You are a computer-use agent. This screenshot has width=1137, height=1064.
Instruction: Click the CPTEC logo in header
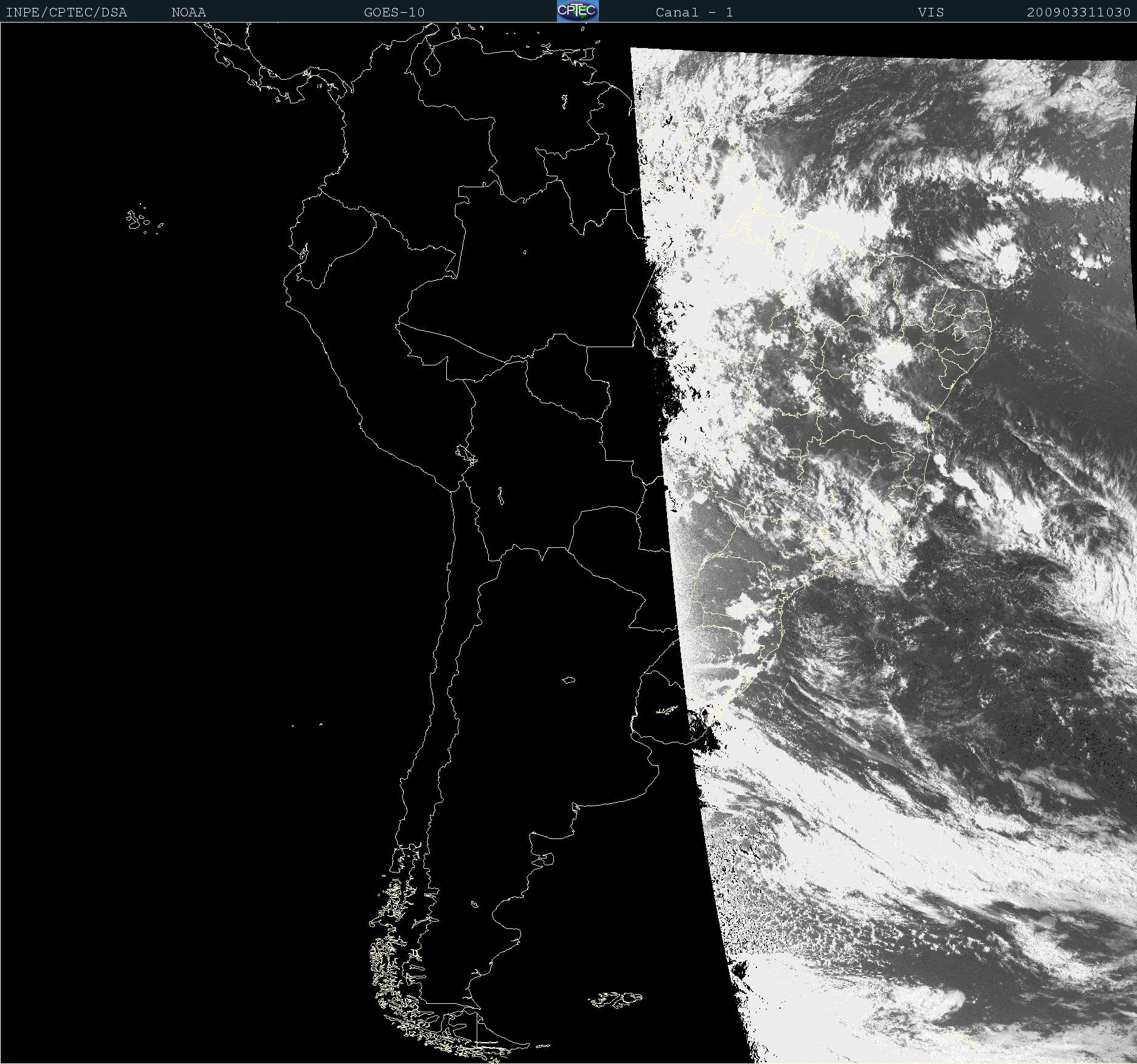click(x=578, y=11)
